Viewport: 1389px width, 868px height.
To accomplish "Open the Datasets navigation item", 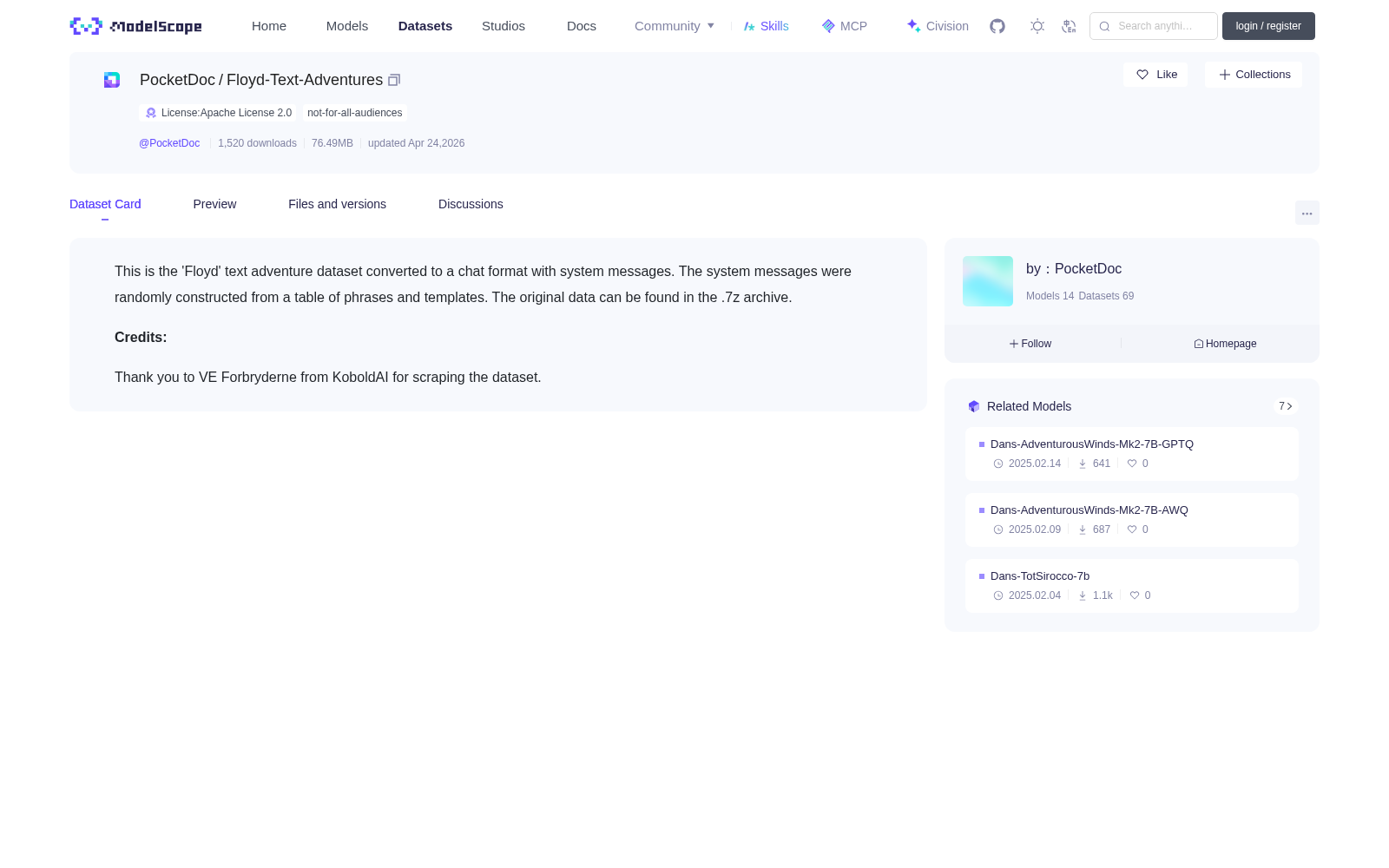I will (425, 26).
